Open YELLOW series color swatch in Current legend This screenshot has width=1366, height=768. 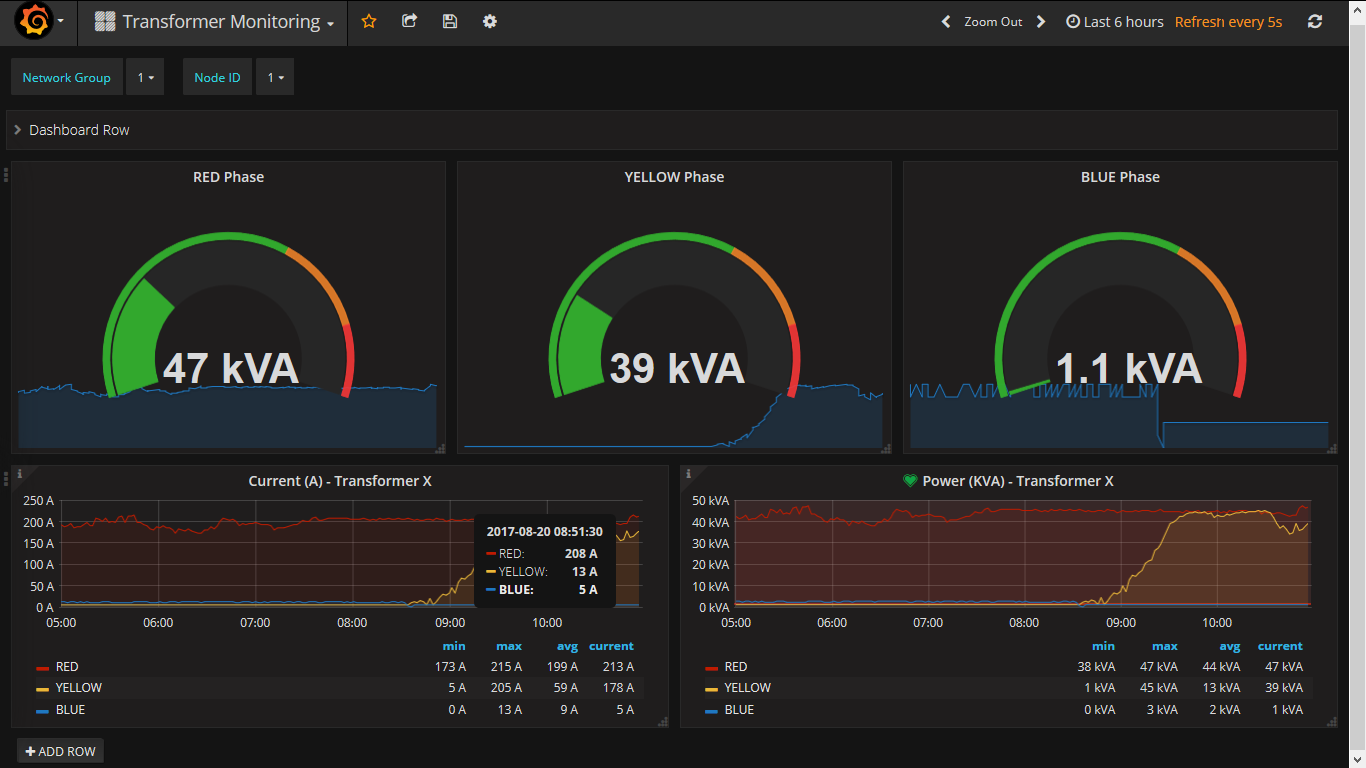[42, 689]
